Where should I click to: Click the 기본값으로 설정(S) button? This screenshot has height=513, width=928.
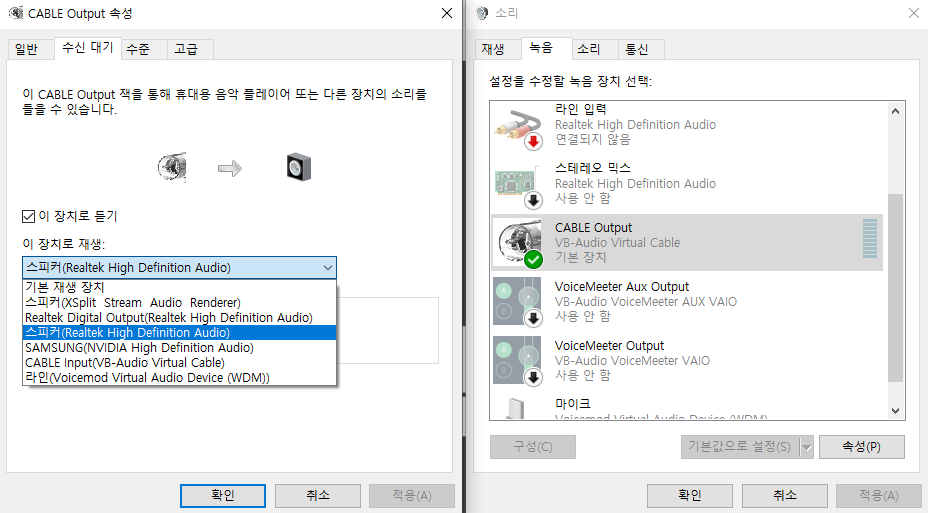(740, 447)
